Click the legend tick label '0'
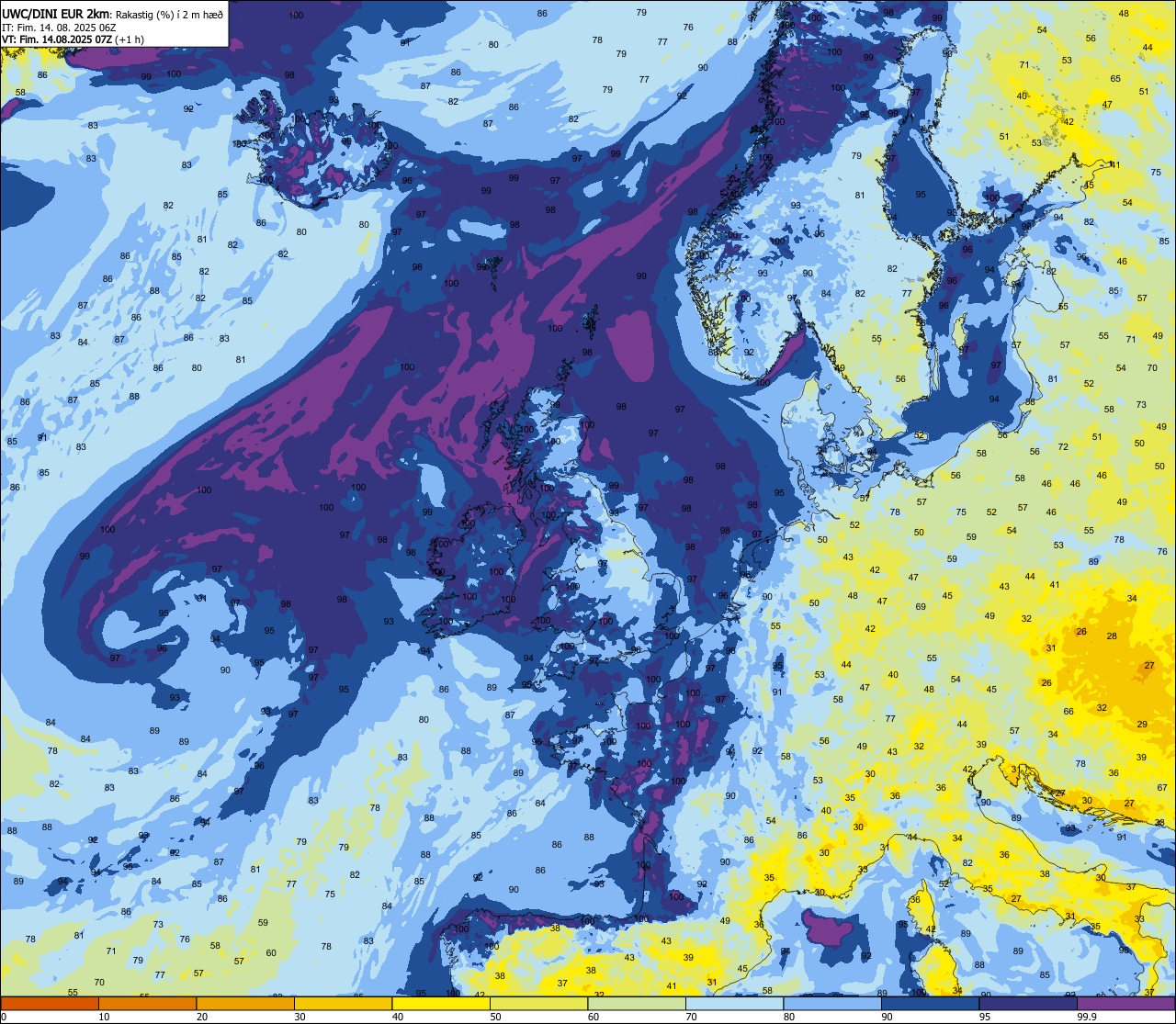The width and height of the screenshot is (1176, 1024). (4, 1017)
